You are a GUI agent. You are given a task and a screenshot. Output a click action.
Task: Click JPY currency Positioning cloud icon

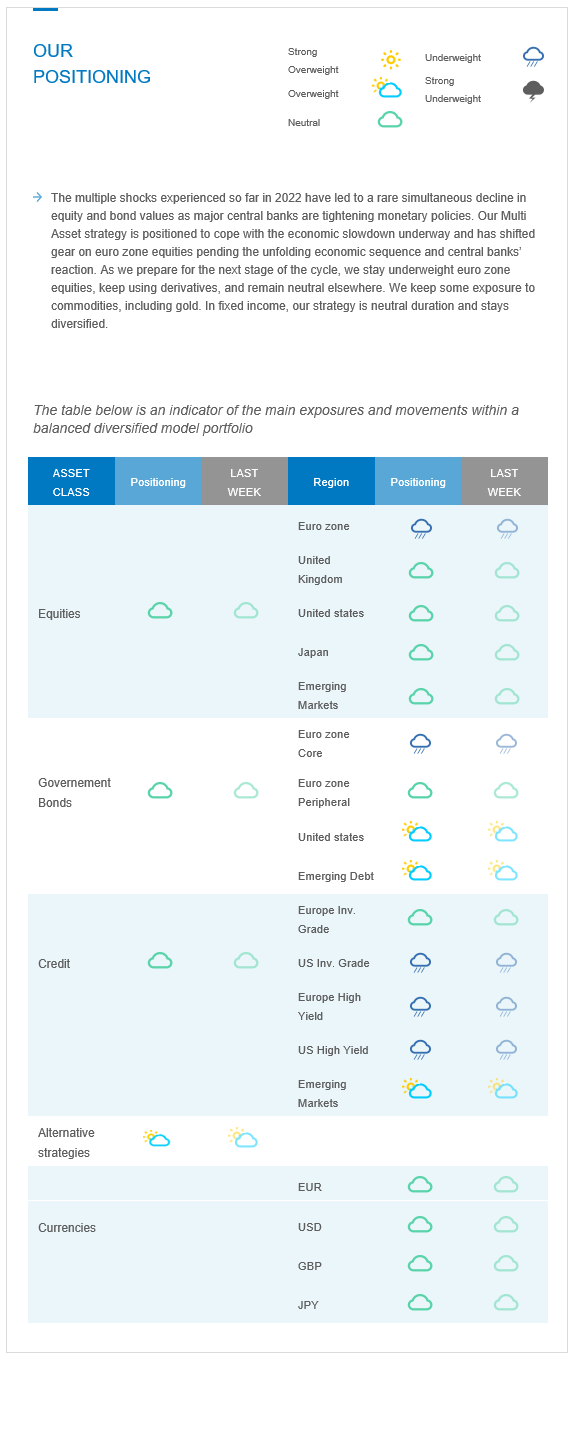click(x=420, y=1303)
